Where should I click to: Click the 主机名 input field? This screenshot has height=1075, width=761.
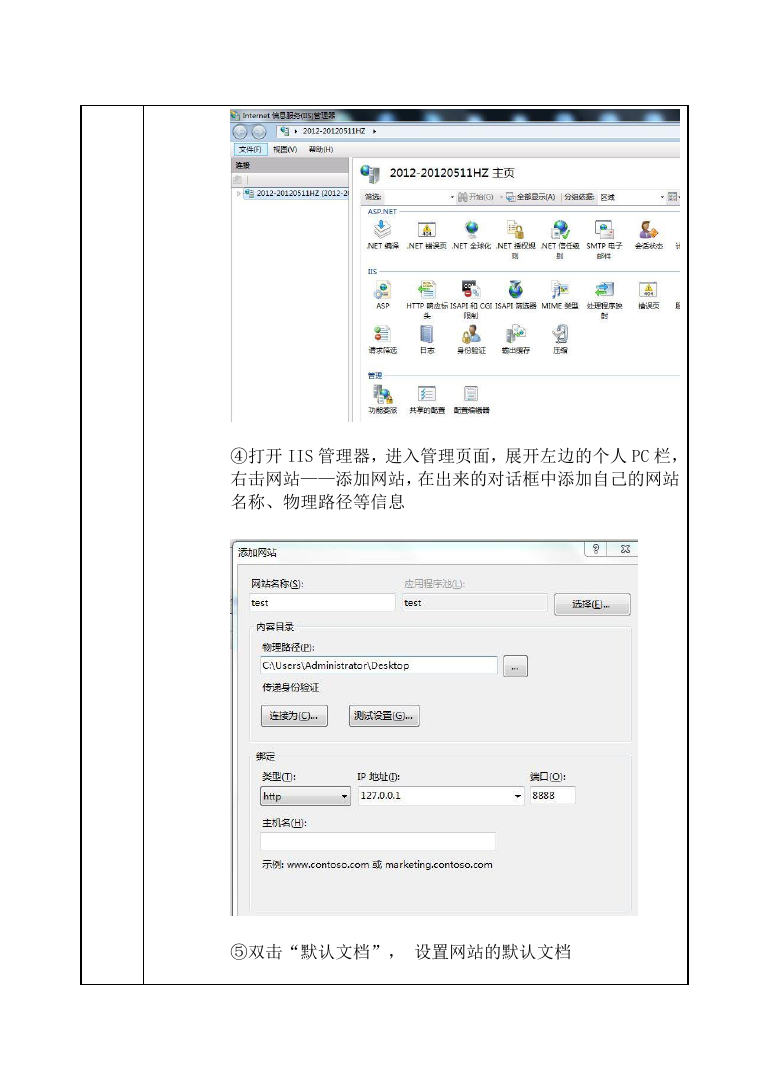[x=378, y=841]
